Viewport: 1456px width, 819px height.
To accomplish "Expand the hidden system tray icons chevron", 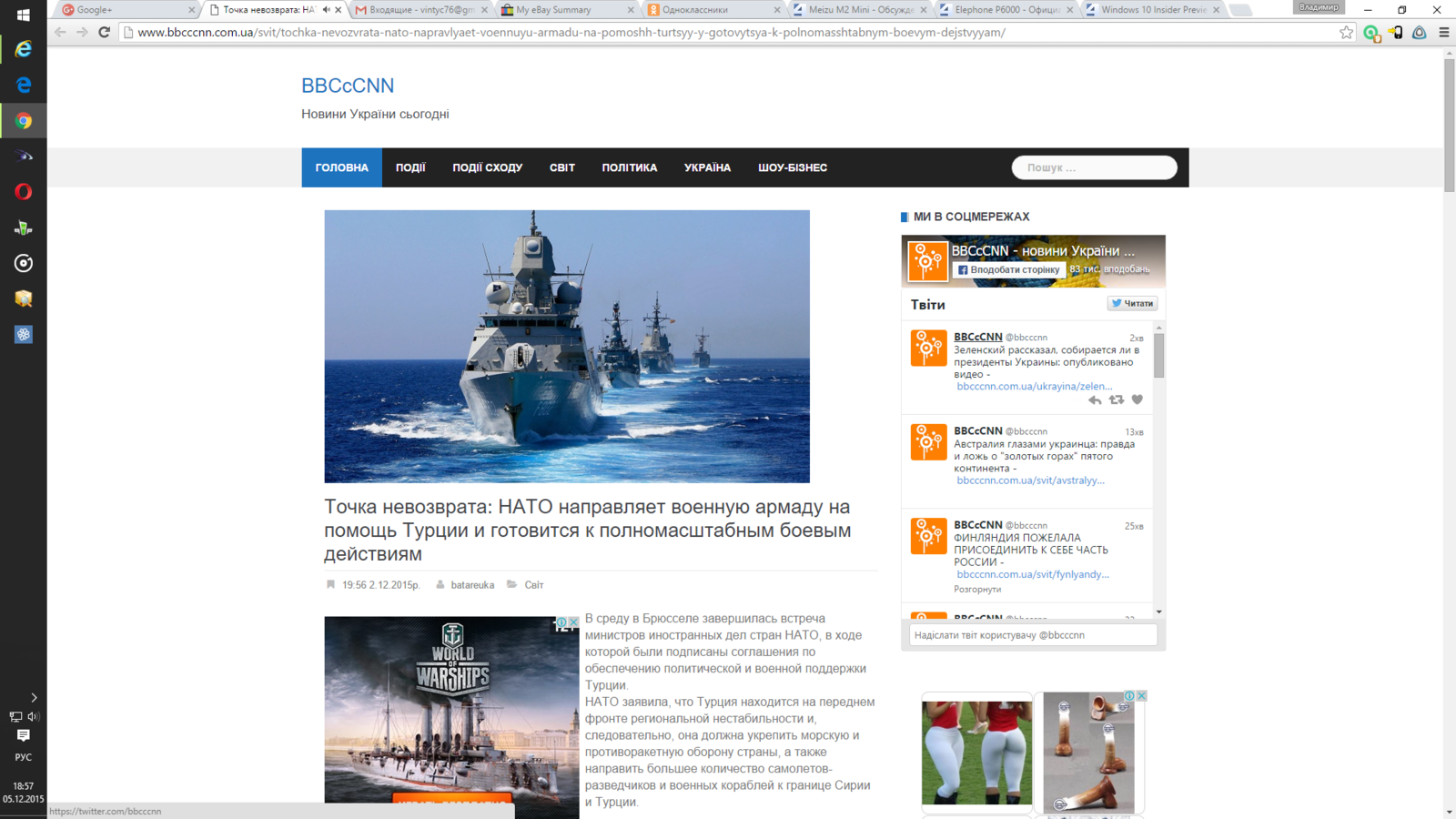I will coord(34,698).
